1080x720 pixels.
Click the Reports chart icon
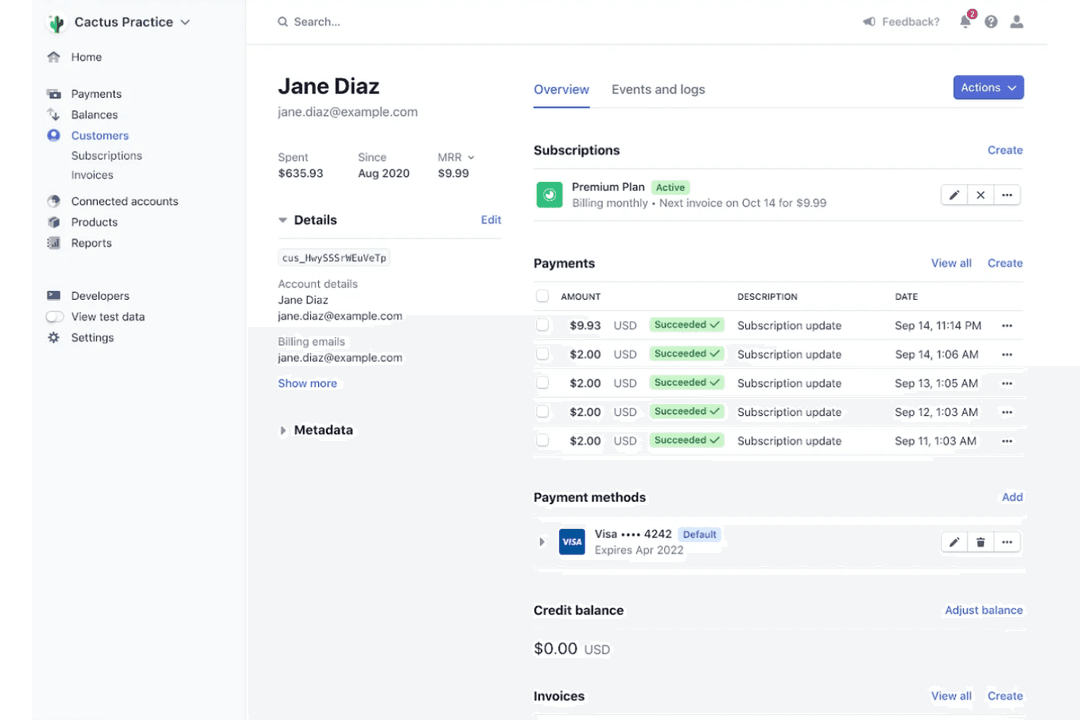[54, 243]
